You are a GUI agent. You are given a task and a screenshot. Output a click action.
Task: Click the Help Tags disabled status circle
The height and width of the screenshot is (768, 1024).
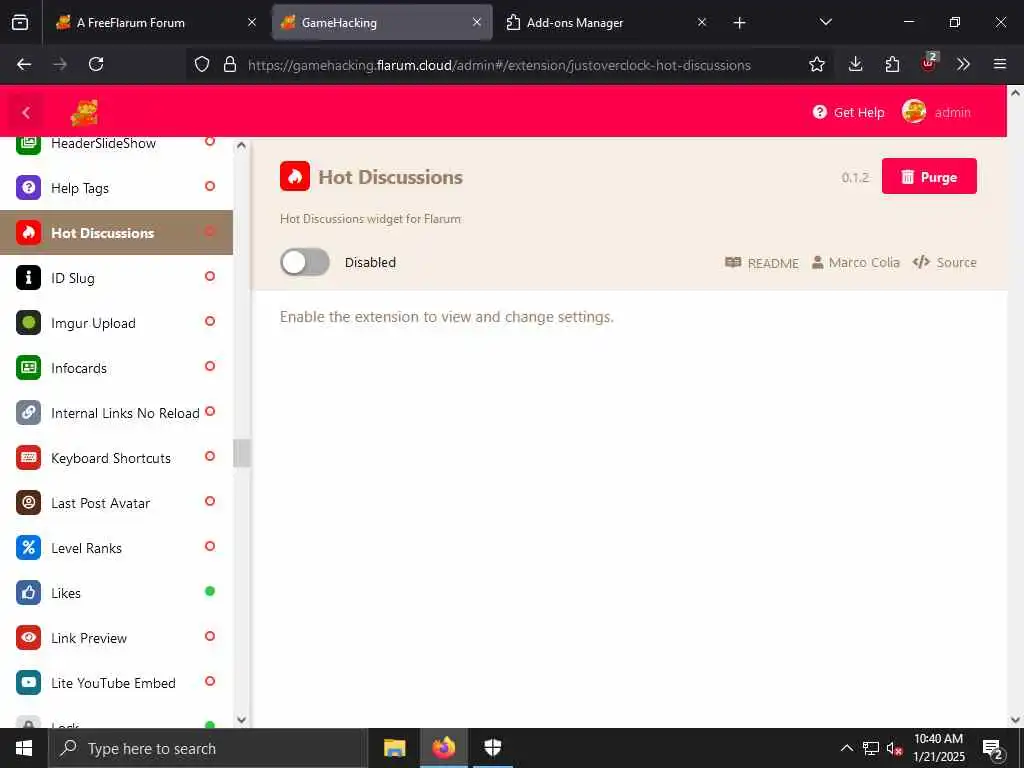pos(210,186)
